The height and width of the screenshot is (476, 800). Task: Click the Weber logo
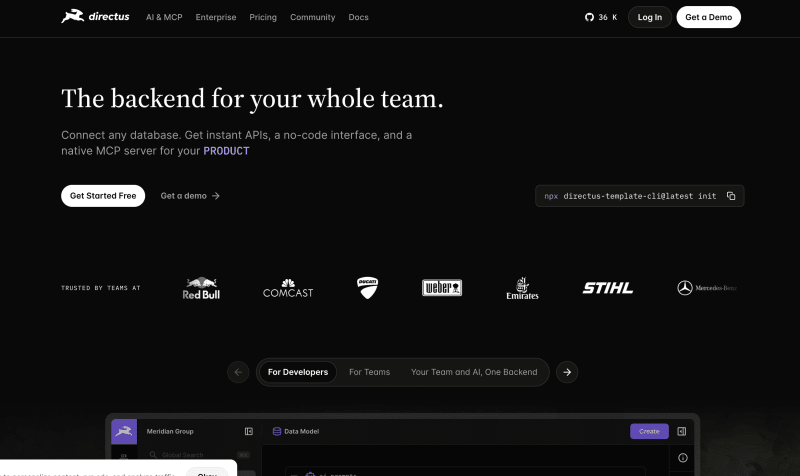coord(442,288)
